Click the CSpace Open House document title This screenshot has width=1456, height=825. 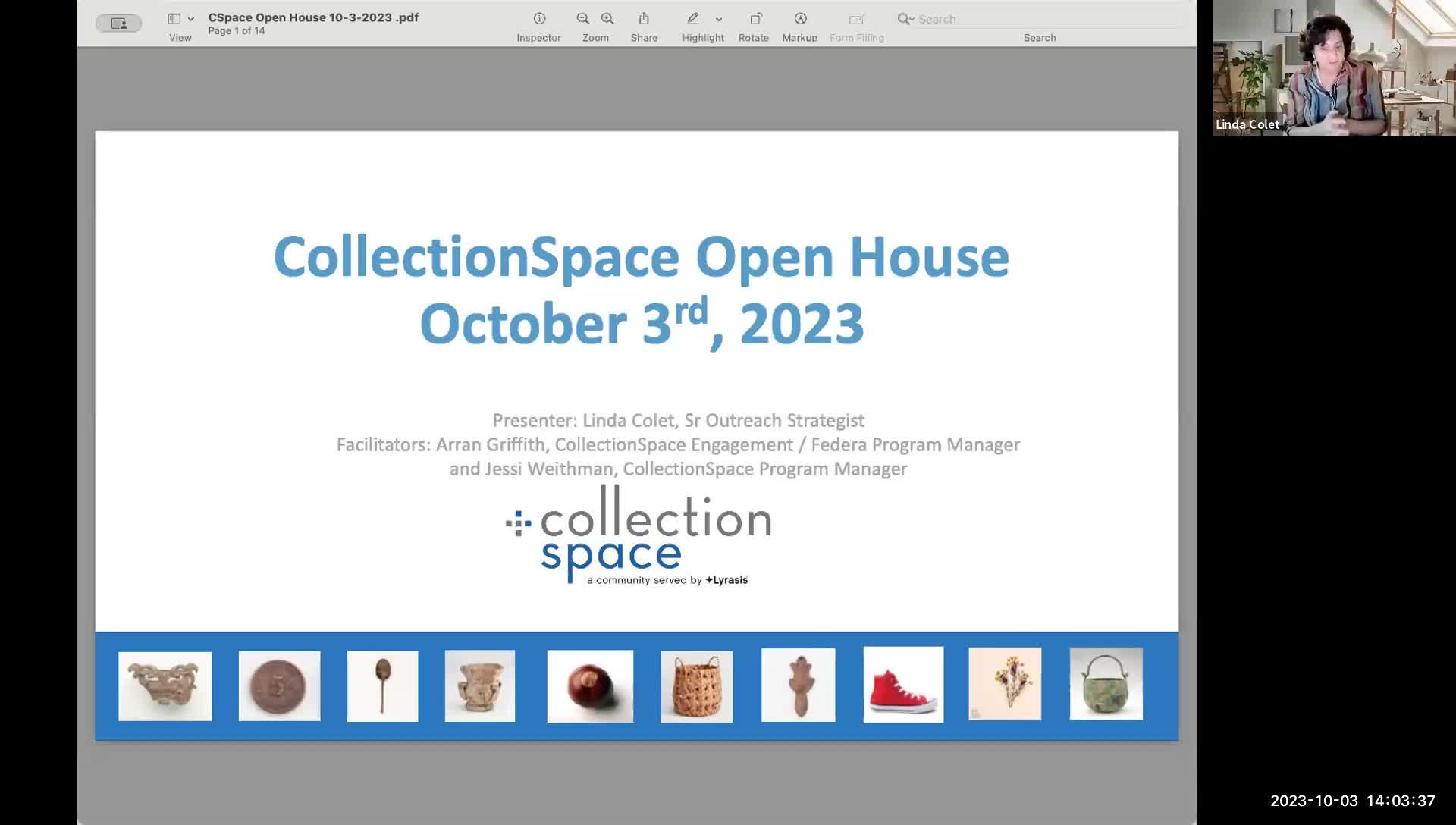pyautogui.click(x=313, y=17)
